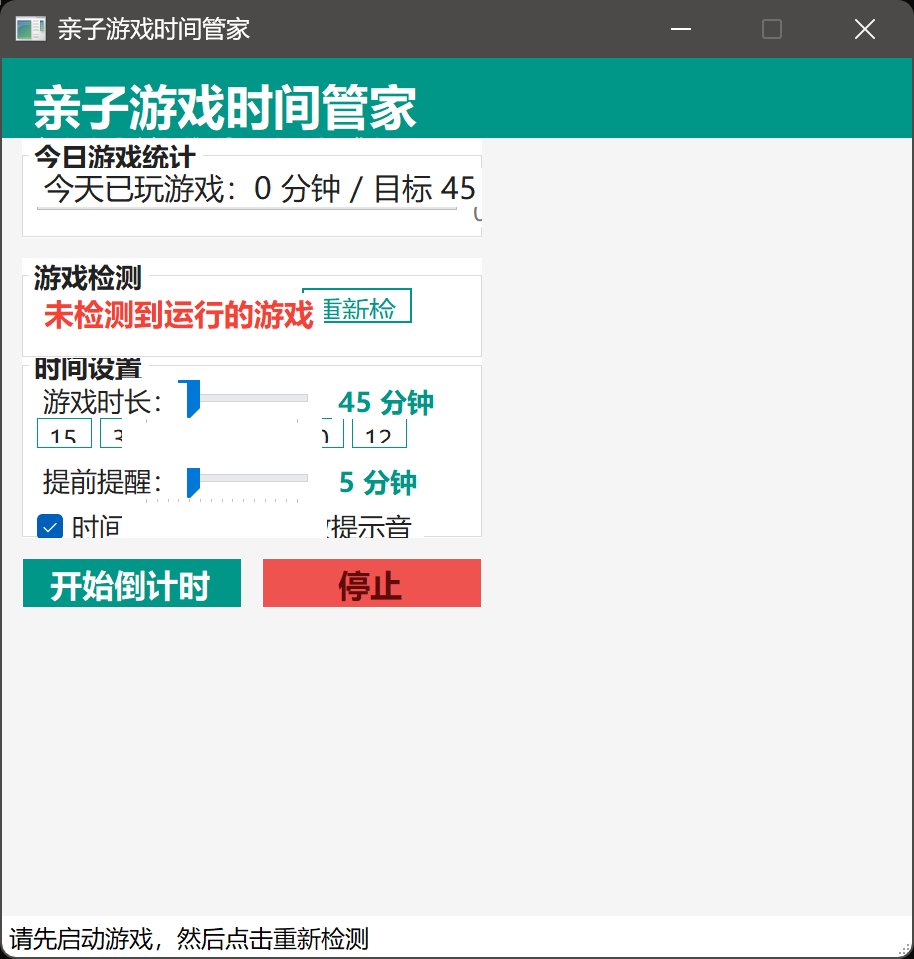914x959 pixels.
Task: Click the window resize grip at bottom corner
Action: pyautogui.click(x=903, y=948)
